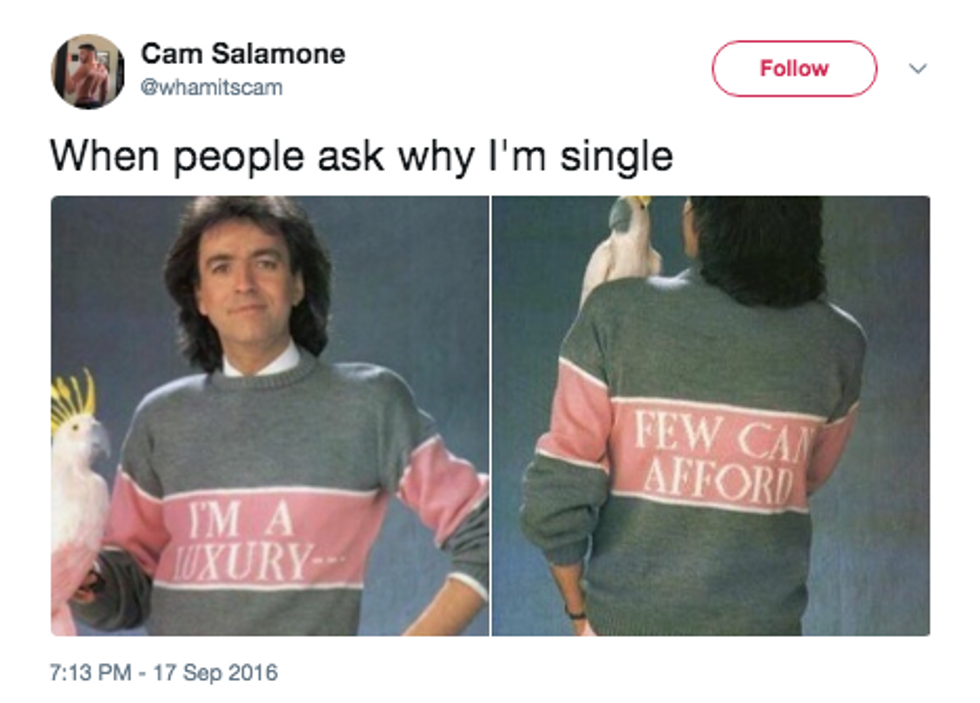The width and height of the screenshot is (980, 703).
Task: Click the word "single" in the tweet
Action: [x=616, y=156]
